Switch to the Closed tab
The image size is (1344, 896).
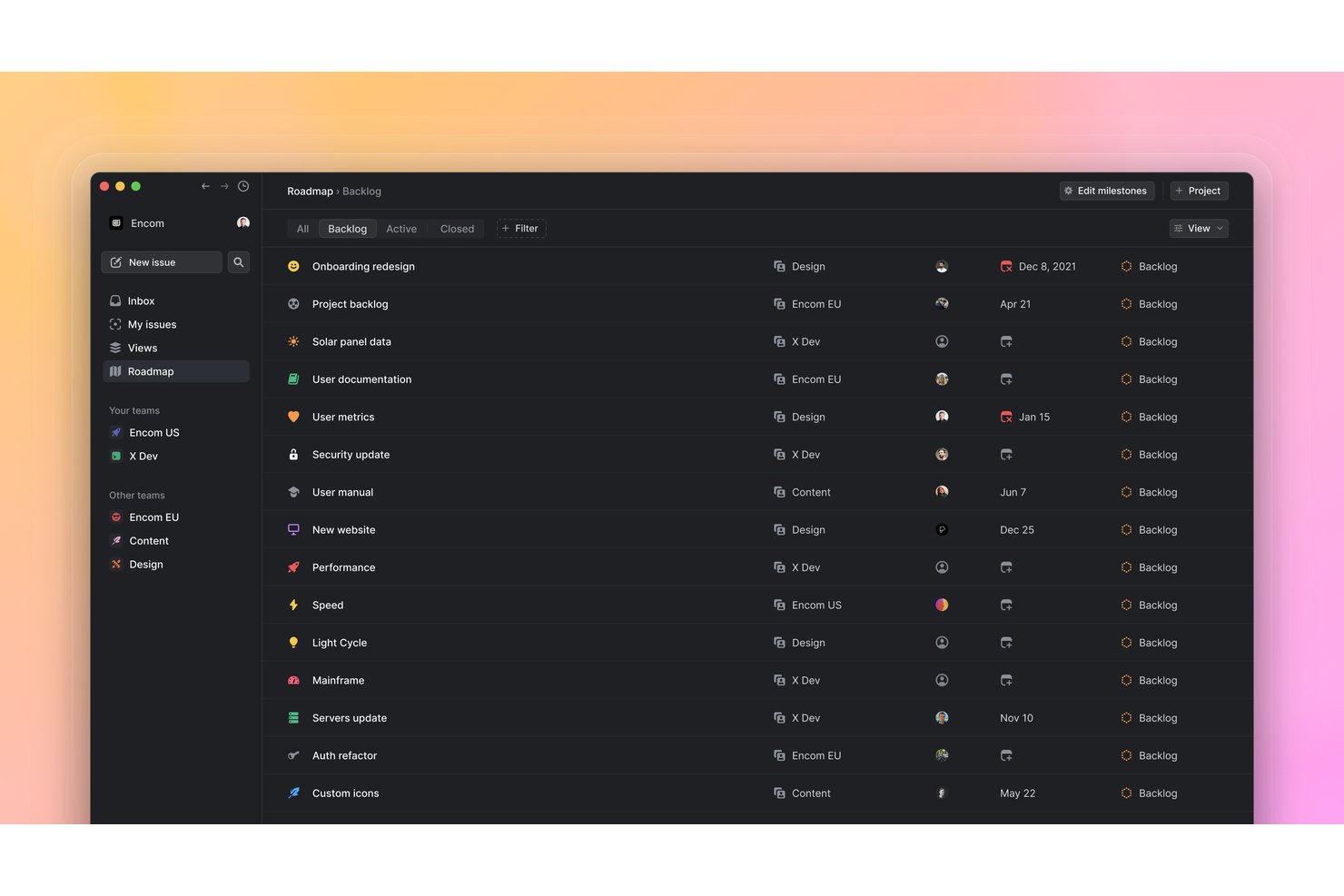click(x=457, y=229)
